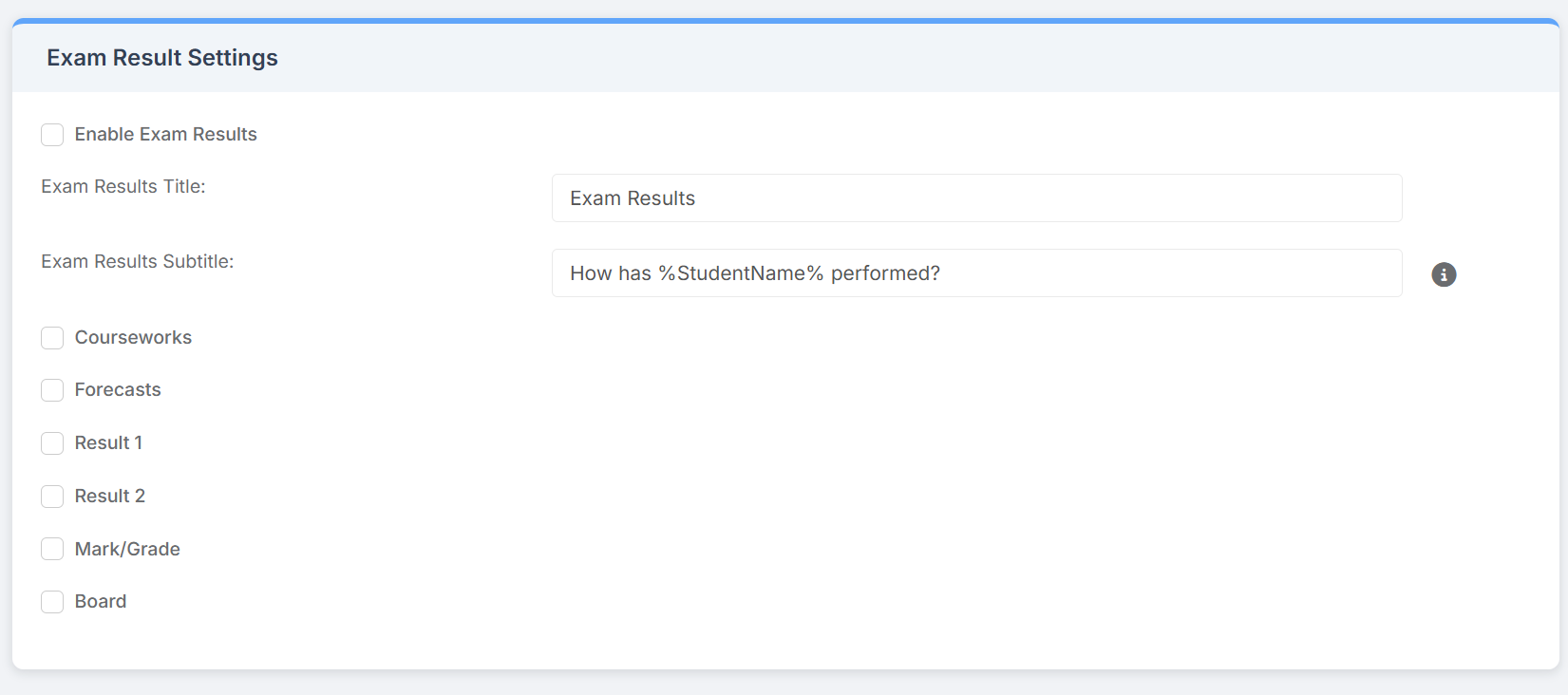Click the 'Exam Results Subtitle:' field label
Viewport: 1568px width, 695px height.
tap(138, 262)
